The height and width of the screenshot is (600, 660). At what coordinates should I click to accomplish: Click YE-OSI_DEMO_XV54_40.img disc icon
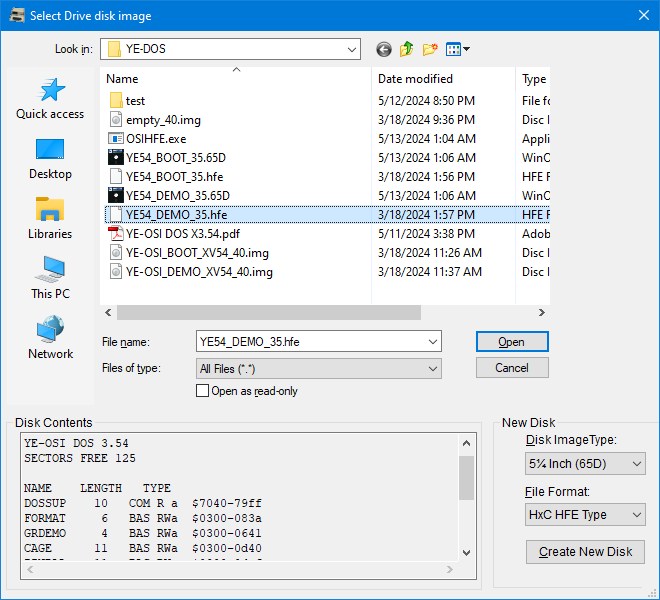click(x=116, y=271)
